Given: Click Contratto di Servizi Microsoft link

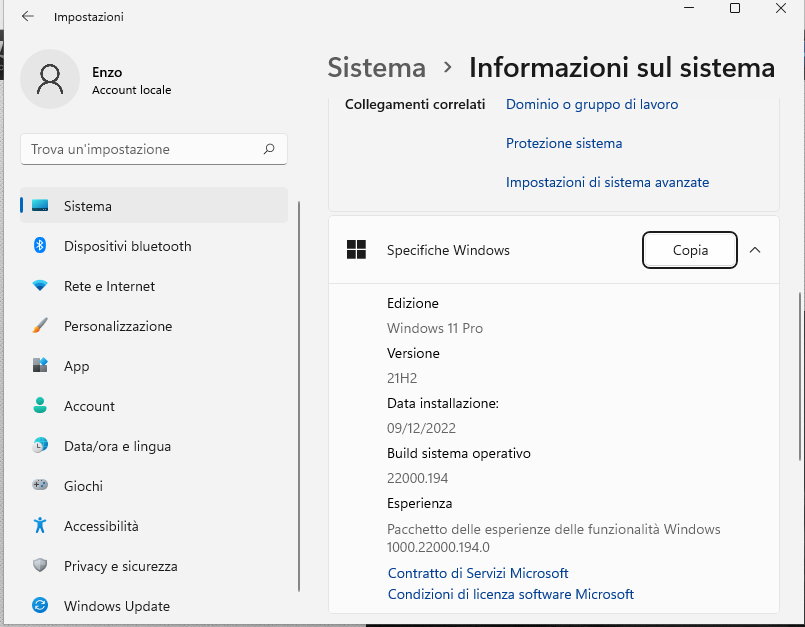Looking at the screenshot, I should pyautogui.click(x=478, y=573).
